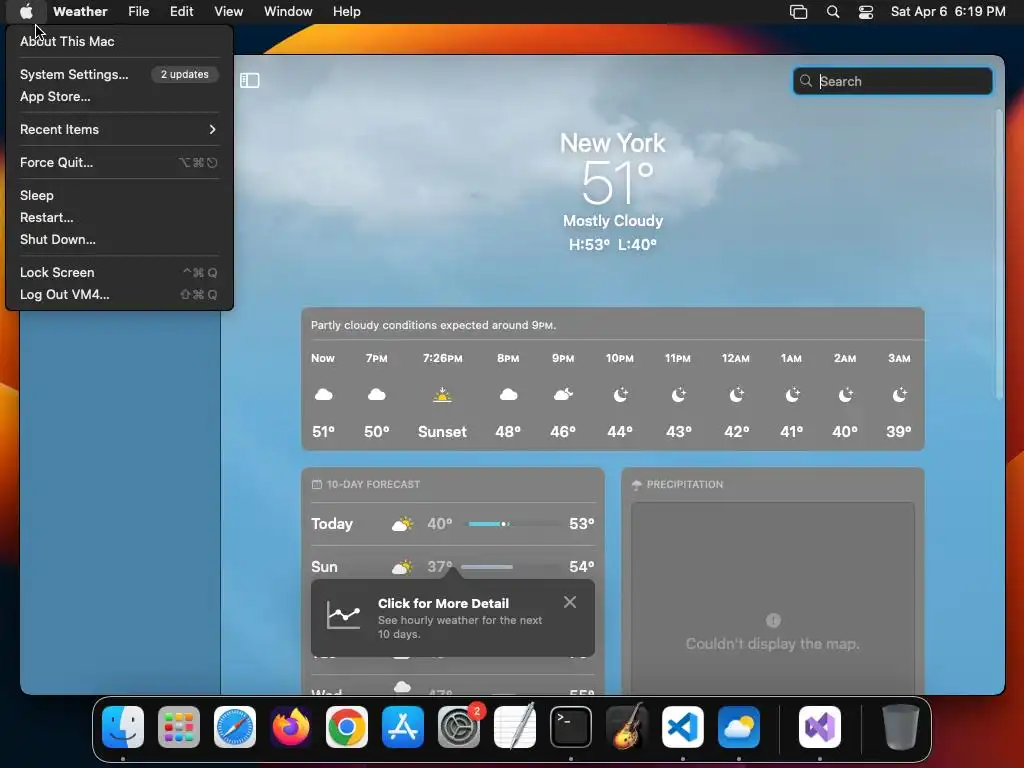Select Force Quit… from the menu
This screenshot has height=768, width=1024.
120,163
